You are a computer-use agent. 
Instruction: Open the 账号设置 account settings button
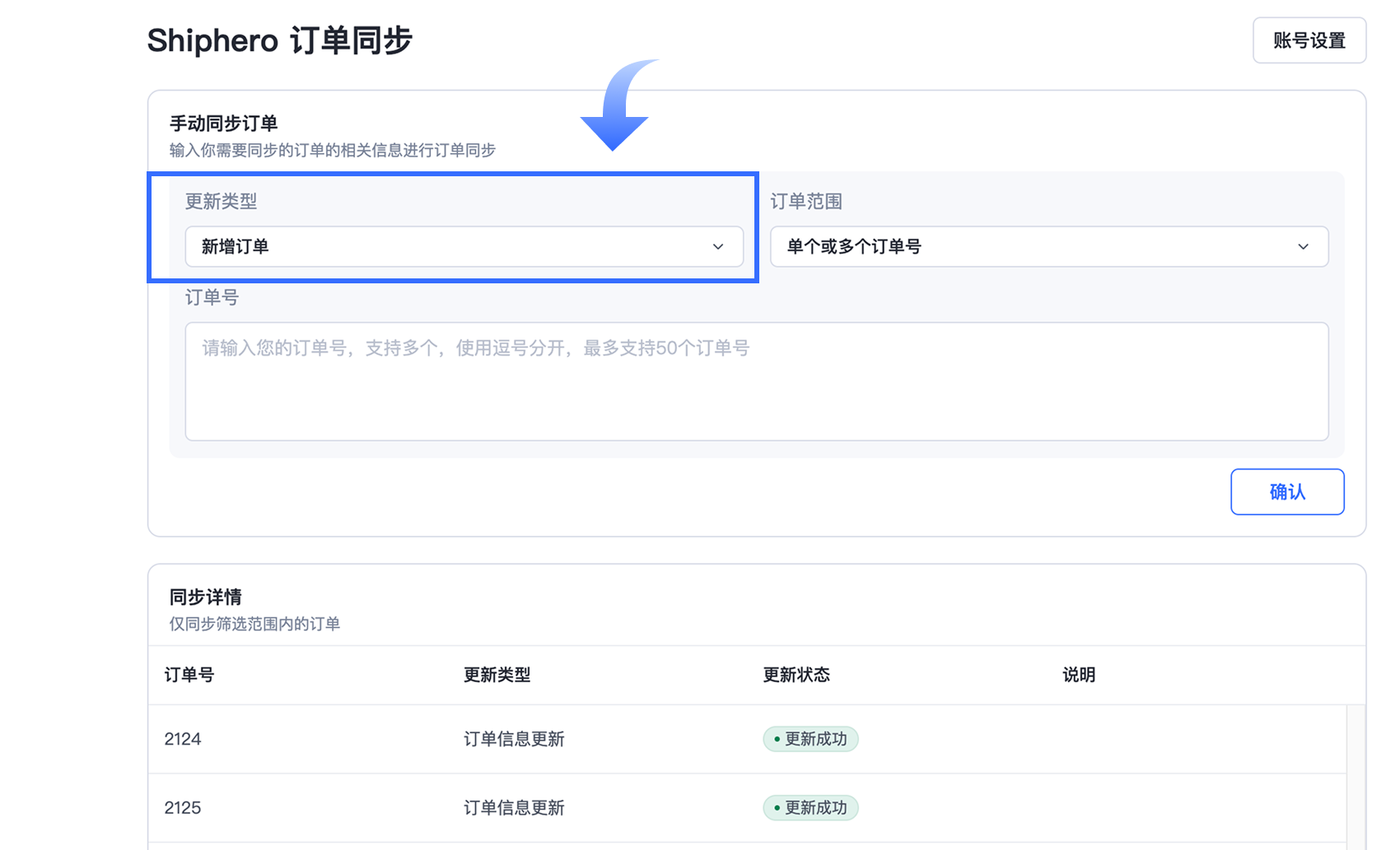[1309, 40]
